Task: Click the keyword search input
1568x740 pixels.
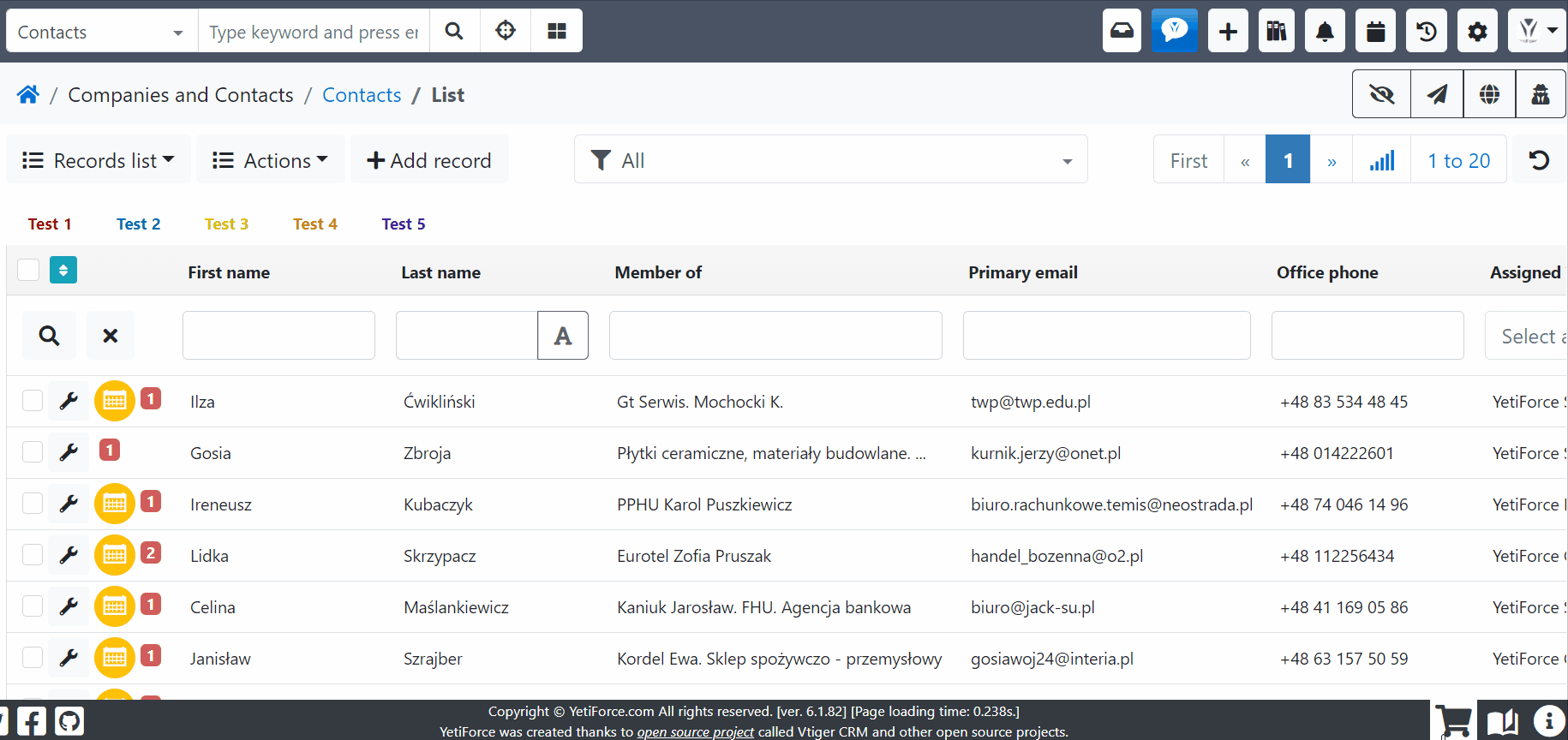Action: tap(314, 31)
